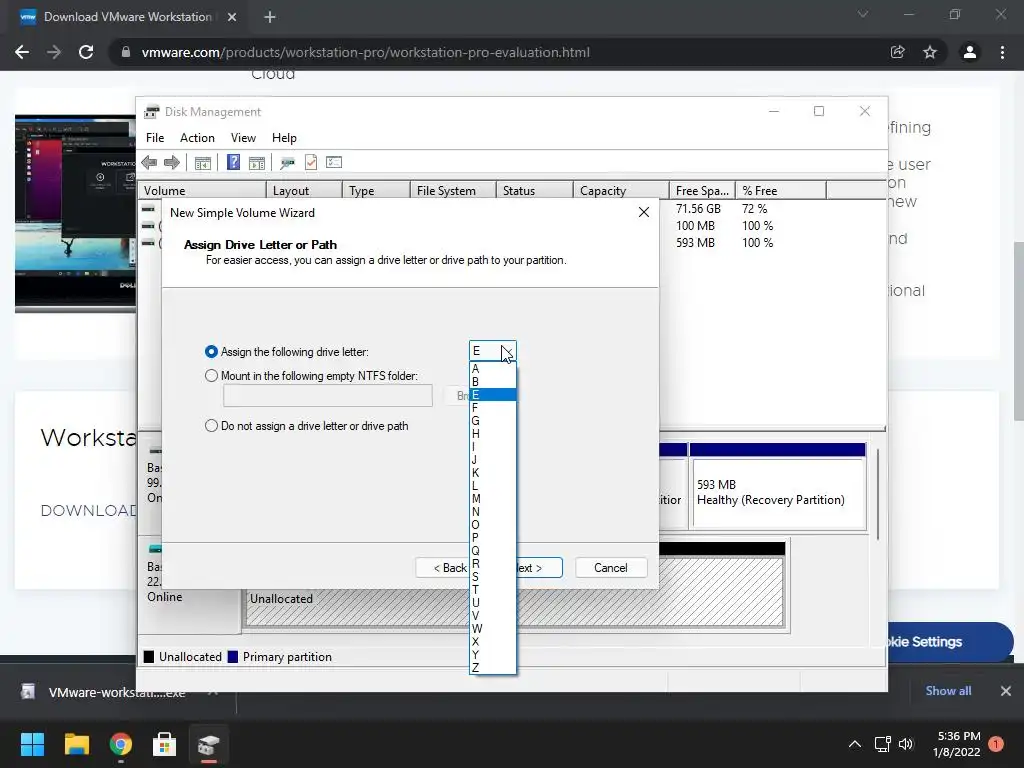This screenshot has width=1024, height=768.
Task: Click the Disk Management taskbar icon
Action: pos(208,744)
